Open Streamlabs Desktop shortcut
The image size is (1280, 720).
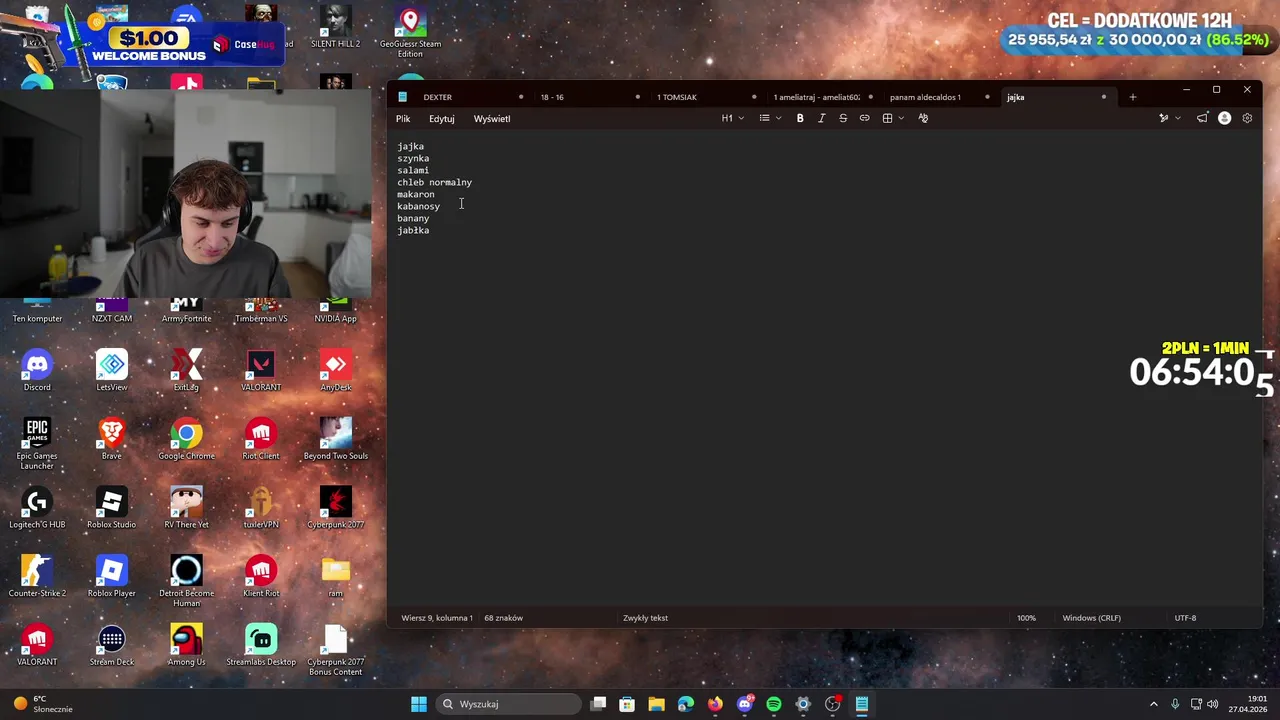(261, 645)
